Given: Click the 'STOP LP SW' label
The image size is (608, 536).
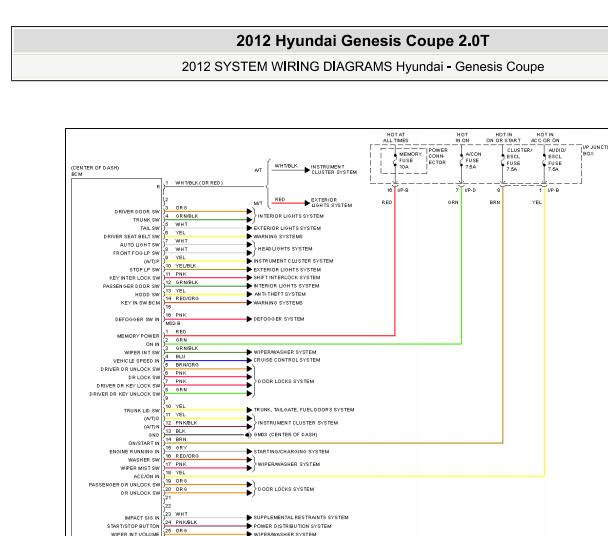Looking at the screenshot, I should click(144, 270).
